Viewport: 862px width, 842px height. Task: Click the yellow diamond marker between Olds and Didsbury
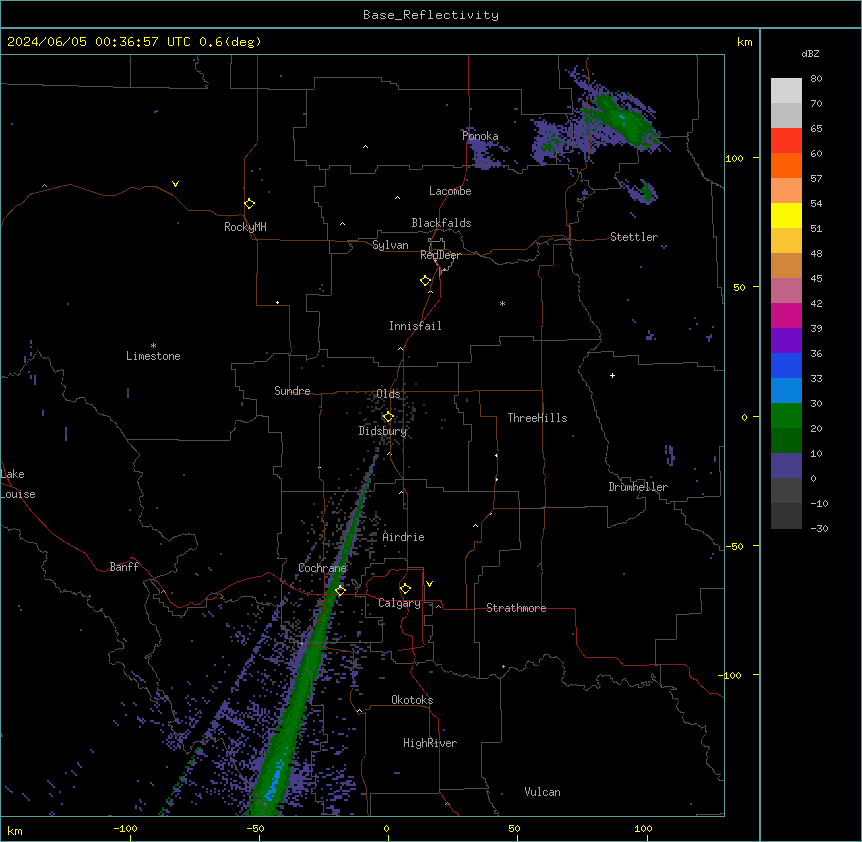pos(388,417)
